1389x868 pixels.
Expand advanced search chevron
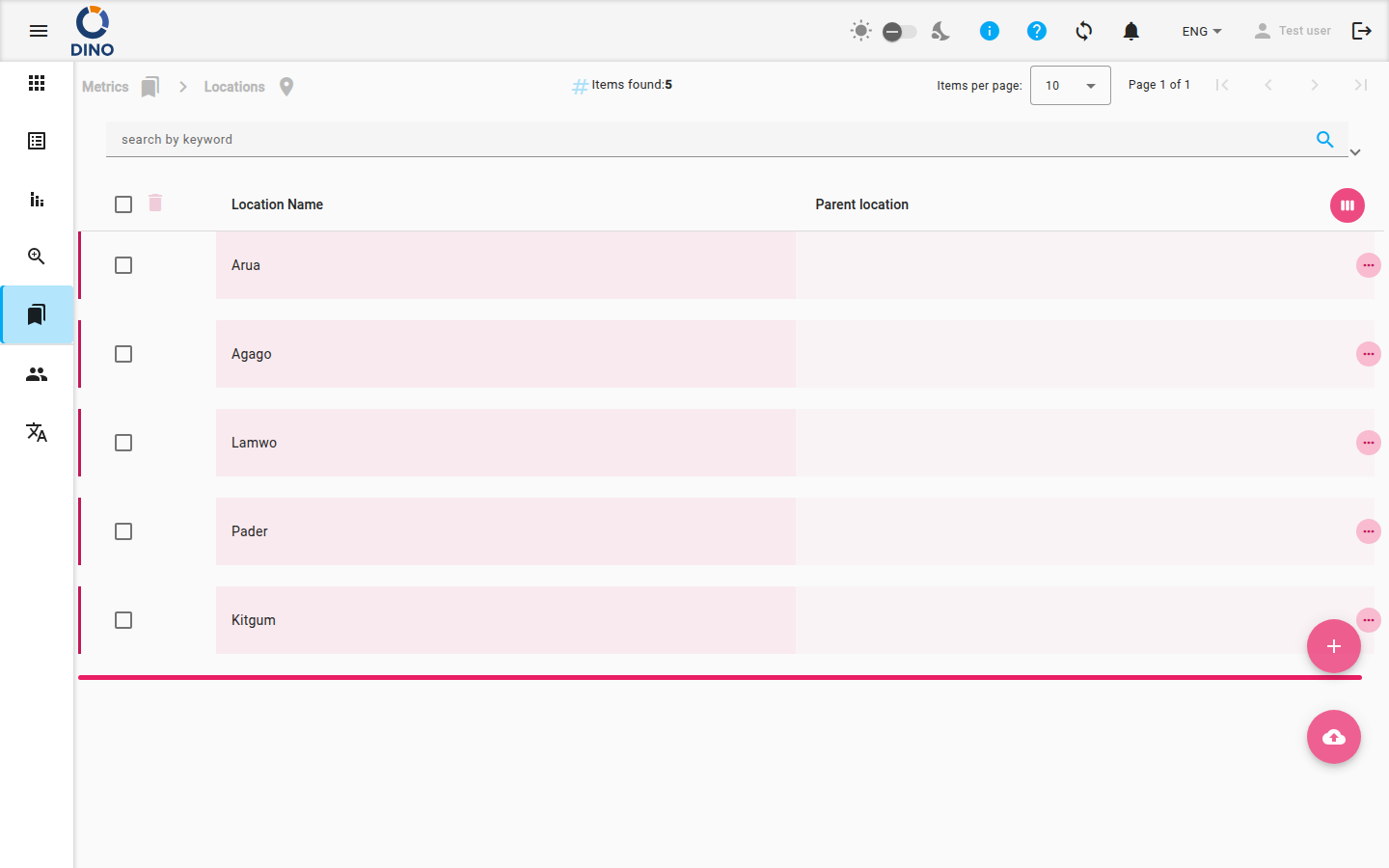coord(1355,152)
